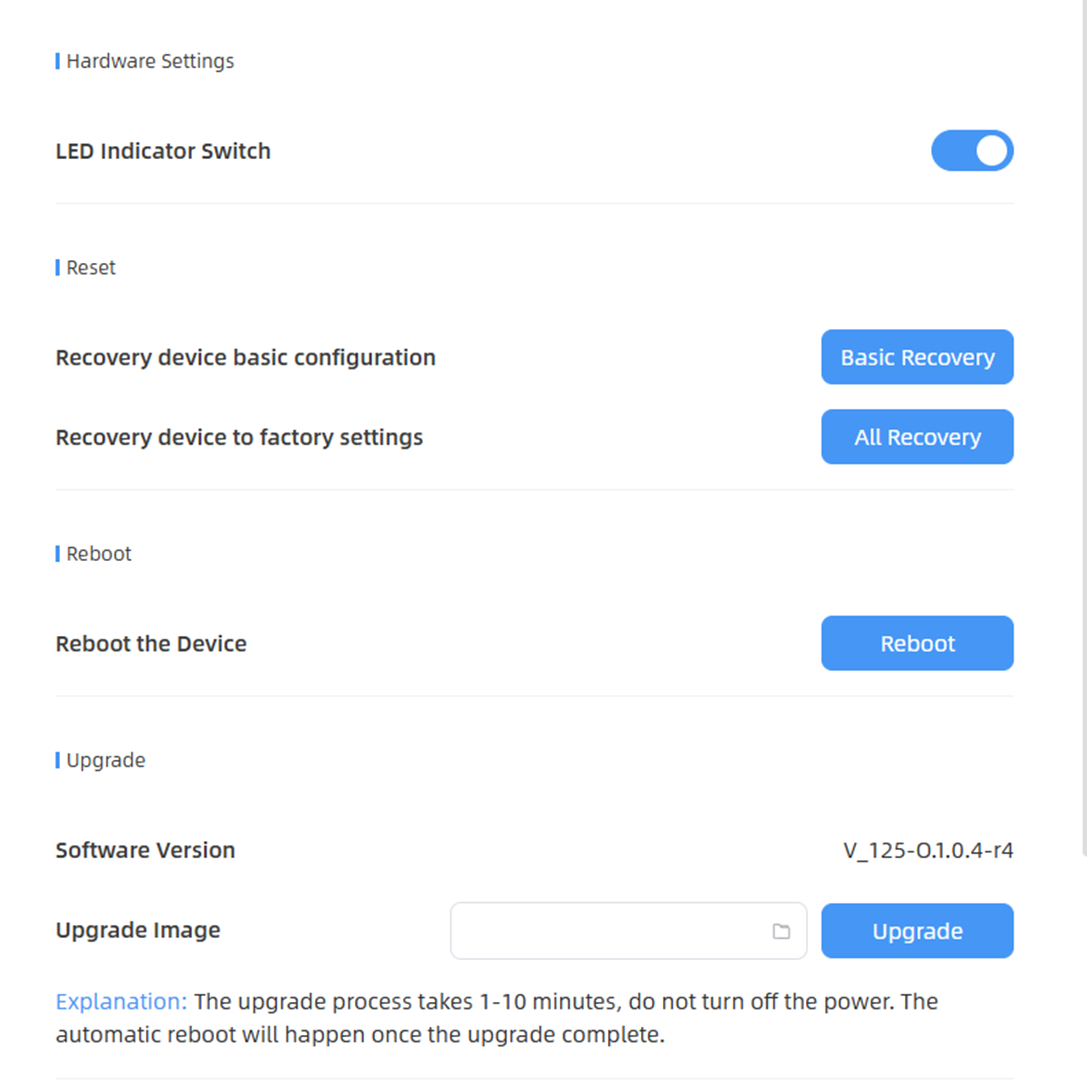This screenshot has height=1082, width=1087.
Task: Click the LED Indicator Switch label
Action: click(163, 152)
